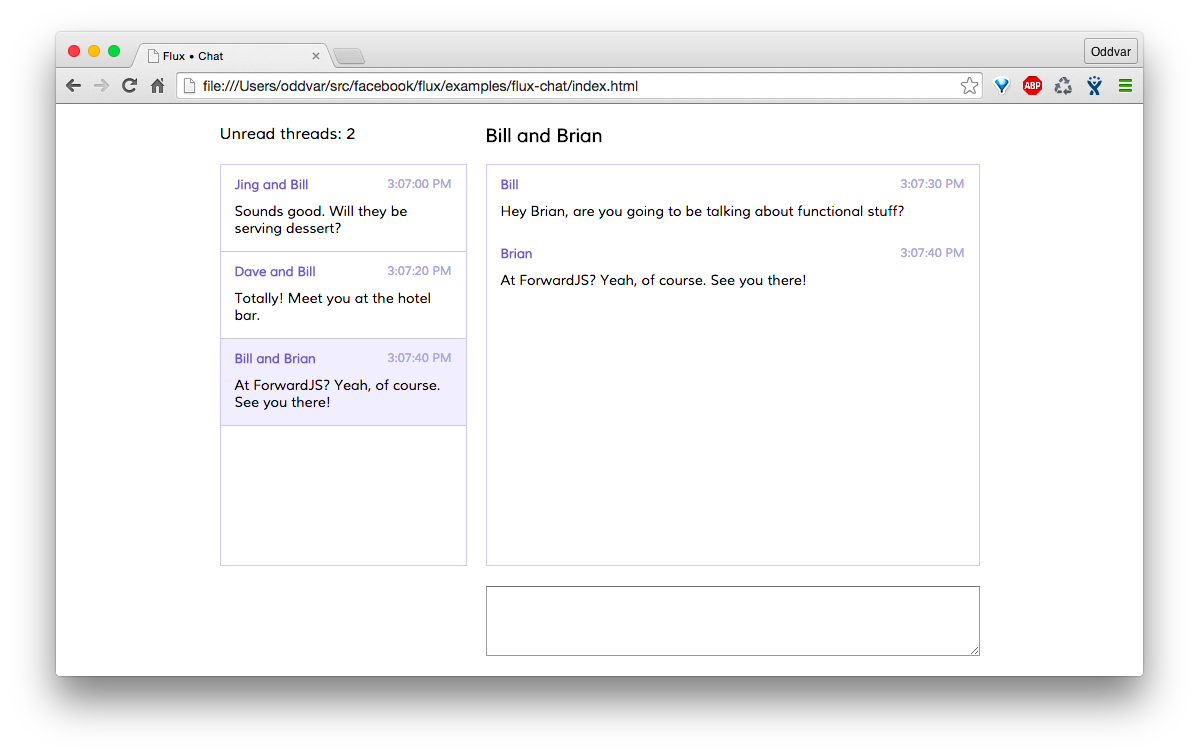Screen dimensions: 1199x756
Task: Reload the Flux Chat page
Action: [x=129, y=86]
